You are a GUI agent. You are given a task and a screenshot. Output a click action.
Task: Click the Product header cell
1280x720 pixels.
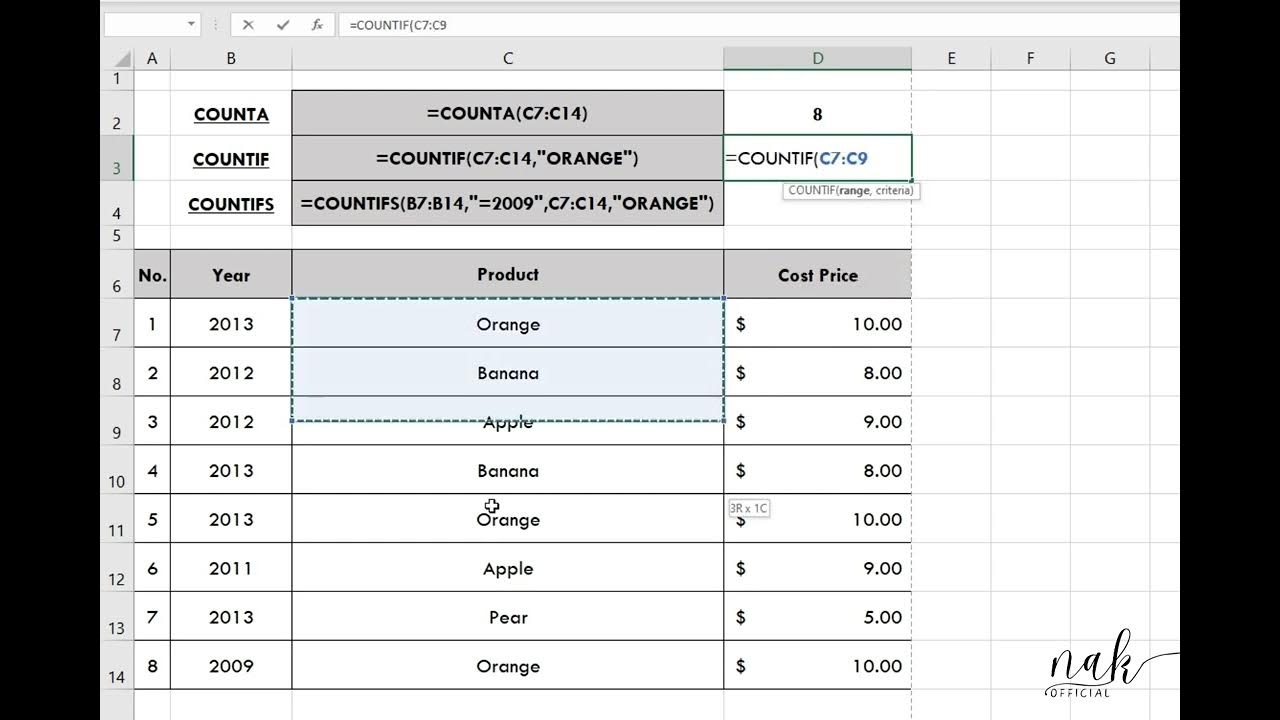tap(507, 274)
